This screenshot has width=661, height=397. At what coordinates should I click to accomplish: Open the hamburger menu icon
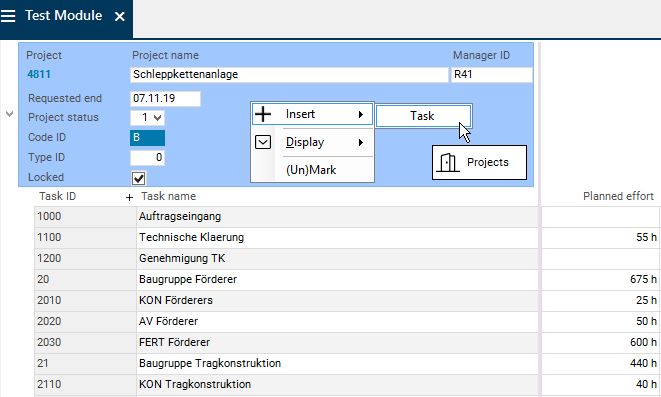click(x=8, y=16)
